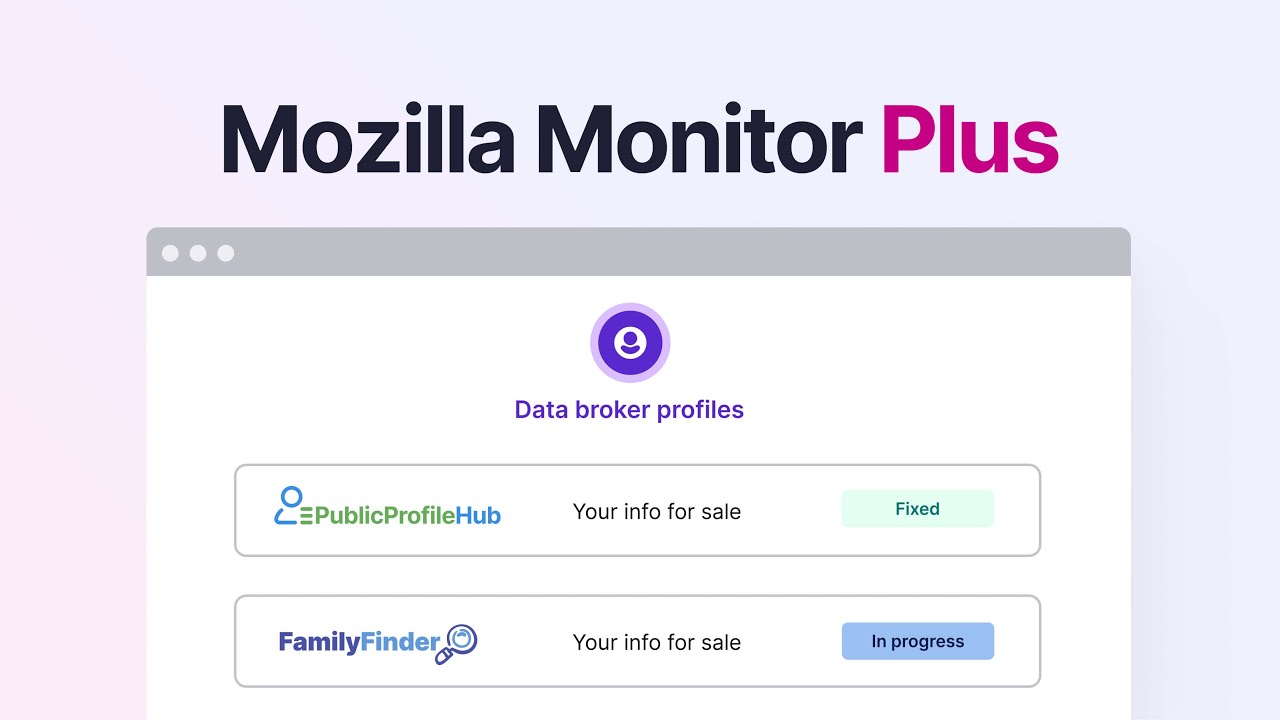Select the blue In progress status badge
The width and height of the screenshot is (1280, 720).
(x=917, y=641)
